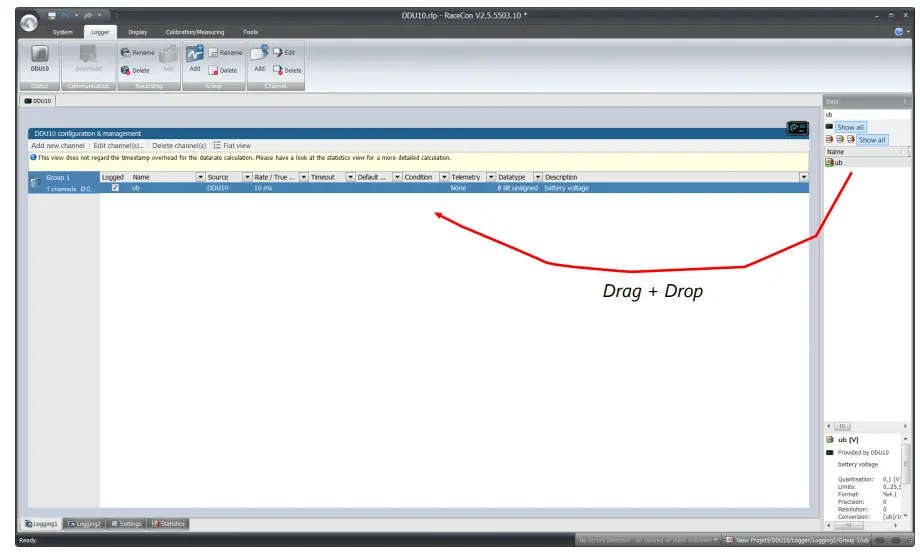
Task: Open the System ribbon tab
Action: click(63, 32)
